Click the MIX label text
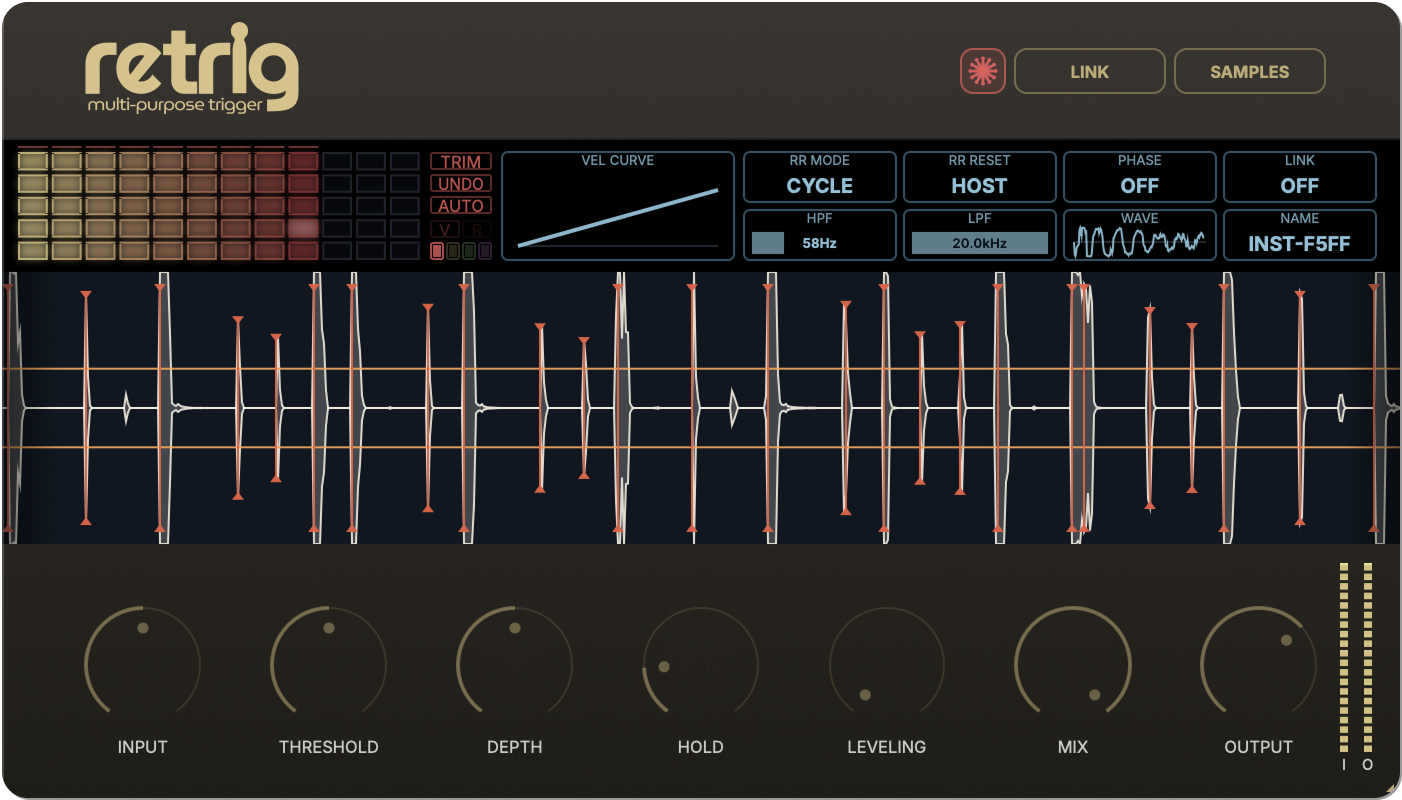The width and height of the screenshot is (1402, 800). pyautogui.click(x=1072, y=747)
